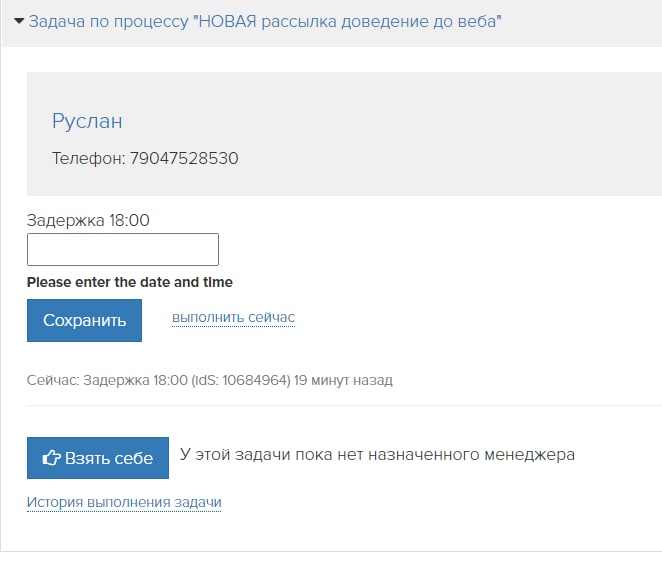Viewport: 662px width, 571px height.
Task: Click the Сохранить button
Action: [84, 321]
